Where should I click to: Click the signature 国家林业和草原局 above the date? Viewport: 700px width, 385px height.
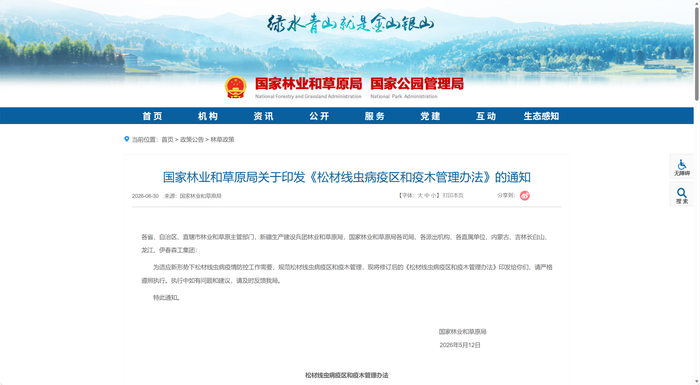[x=462, y=332]
